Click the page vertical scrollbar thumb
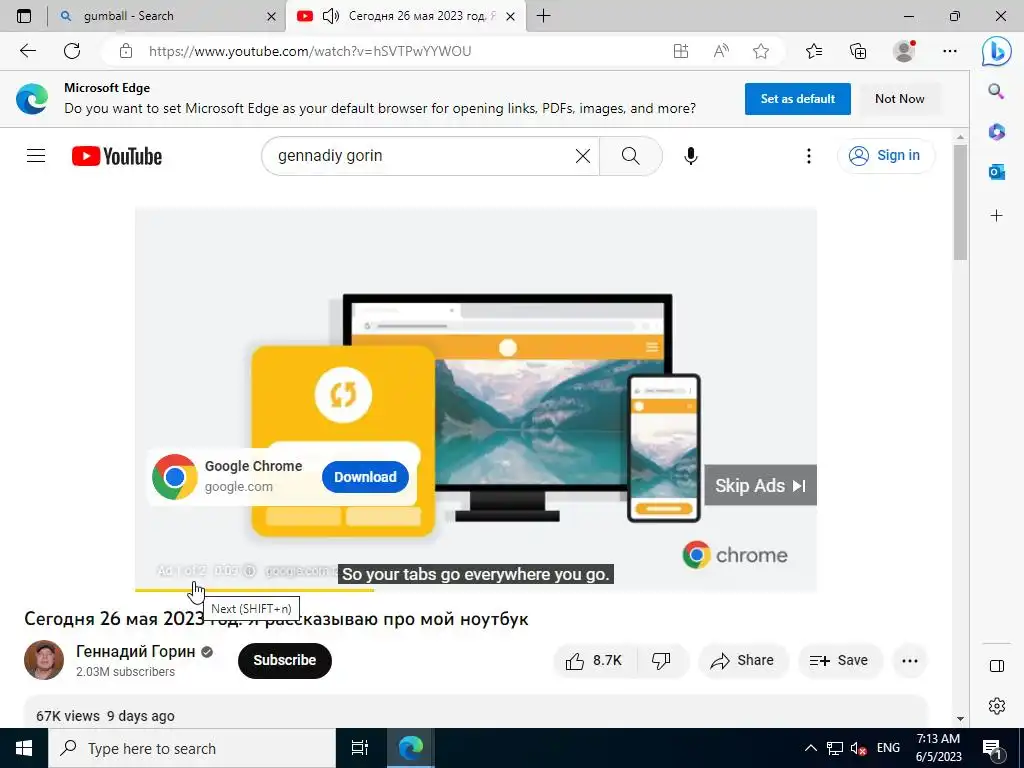 (959, 202)
